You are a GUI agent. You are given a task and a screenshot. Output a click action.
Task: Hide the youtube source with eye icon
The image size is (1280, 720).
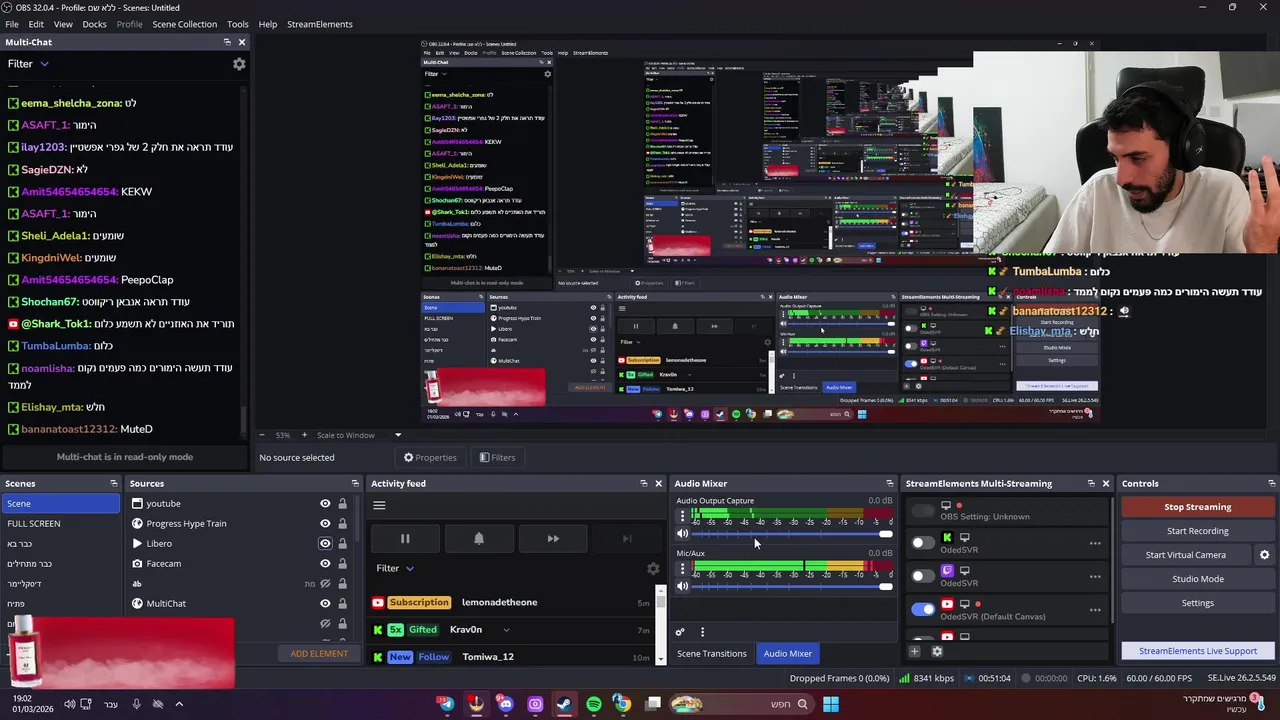pos(325,504)
